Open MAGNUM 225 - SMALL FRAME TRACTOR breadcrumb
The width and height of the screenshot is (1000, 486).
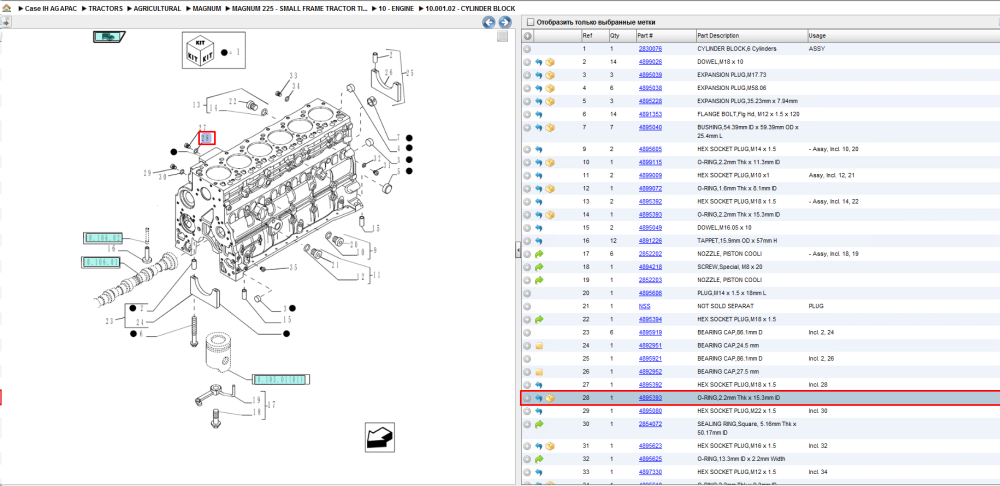tap(300, 9)
